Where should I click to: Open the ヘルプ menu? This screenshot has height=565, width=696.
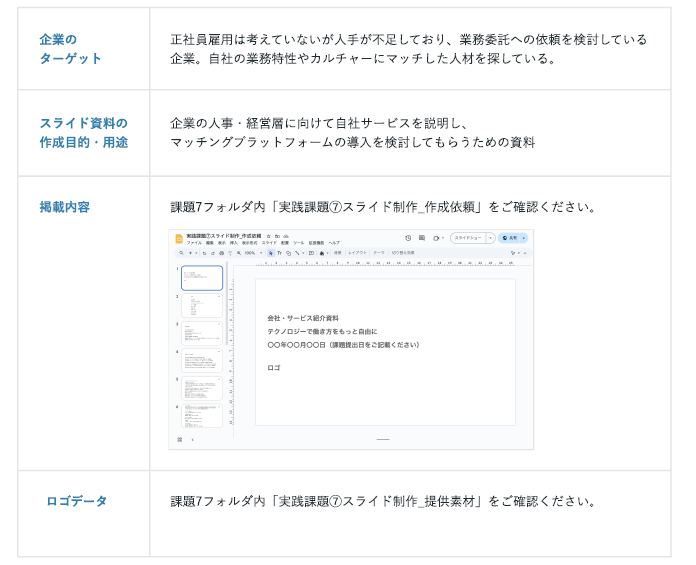pos(334,243)
